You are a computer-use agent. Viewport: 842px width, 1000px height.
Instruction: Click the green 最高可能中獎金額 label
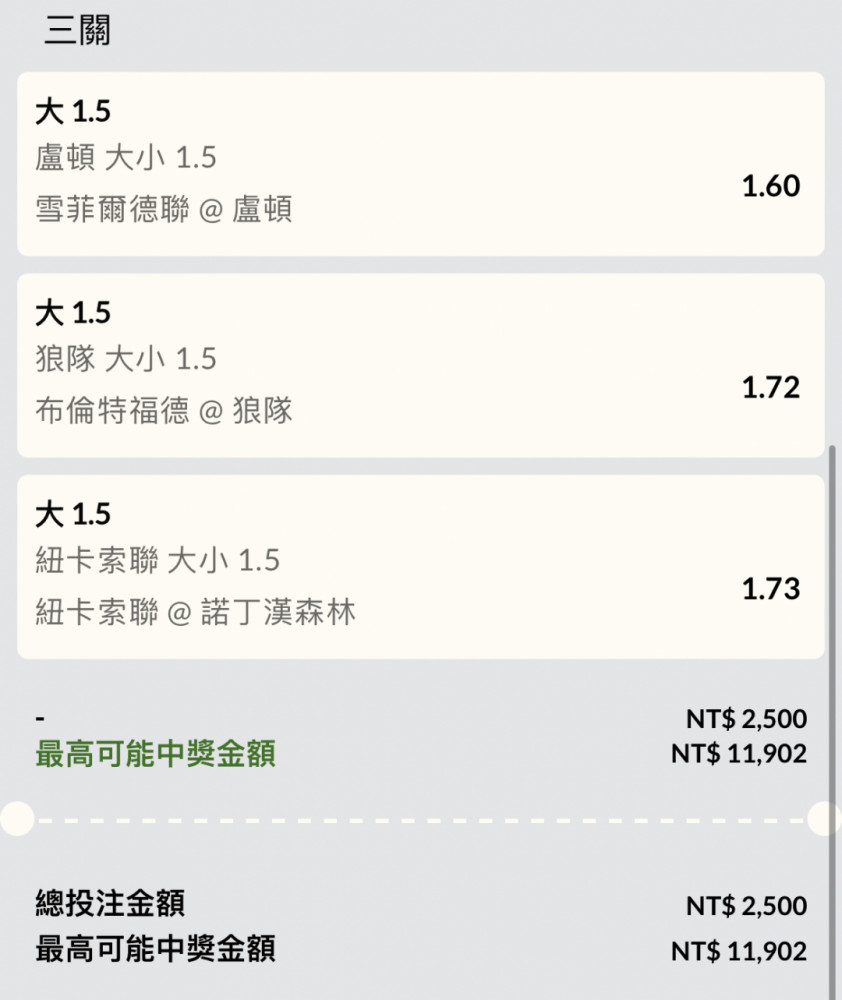(x=155, y=754)
